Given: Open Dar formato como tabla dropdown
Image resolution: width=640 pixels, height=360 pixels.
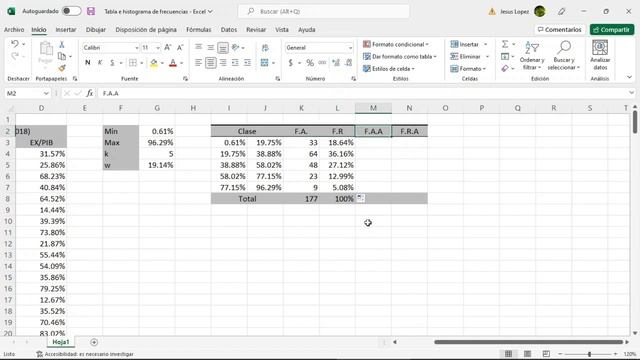Looking at the screenshot, I should click(400, 56).
